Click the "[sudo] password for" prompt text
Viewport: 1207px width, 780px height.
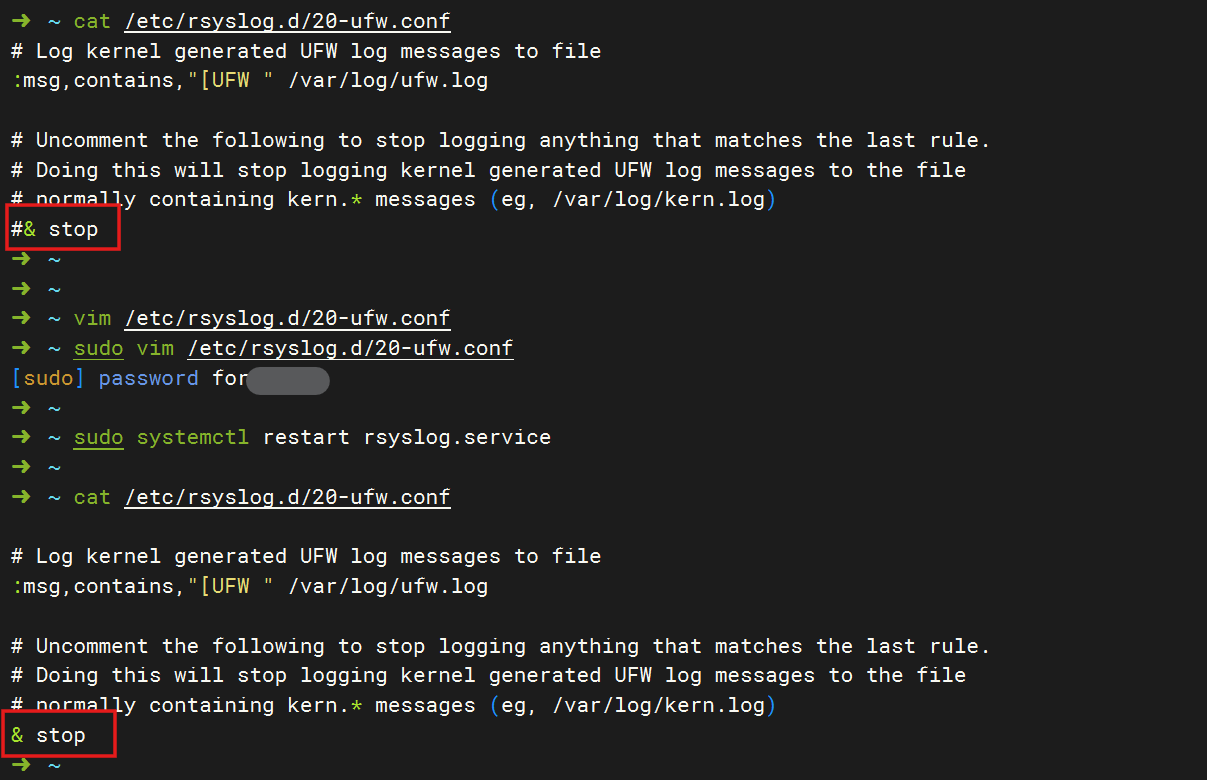click(129, 378)
